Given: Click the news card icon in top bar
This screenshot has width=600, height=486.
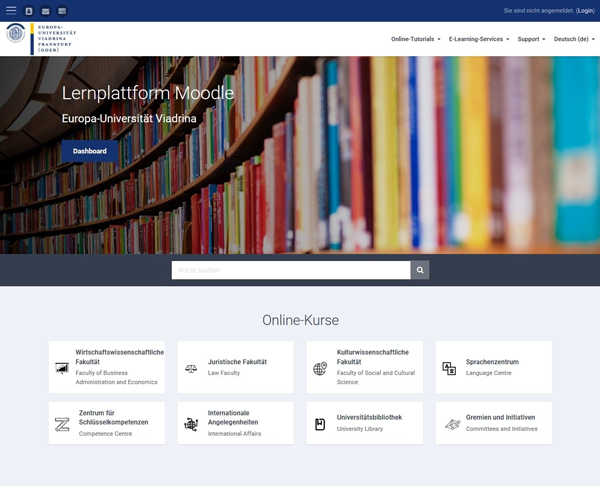Looking at the screenshot, I should [x=62, y=11].
